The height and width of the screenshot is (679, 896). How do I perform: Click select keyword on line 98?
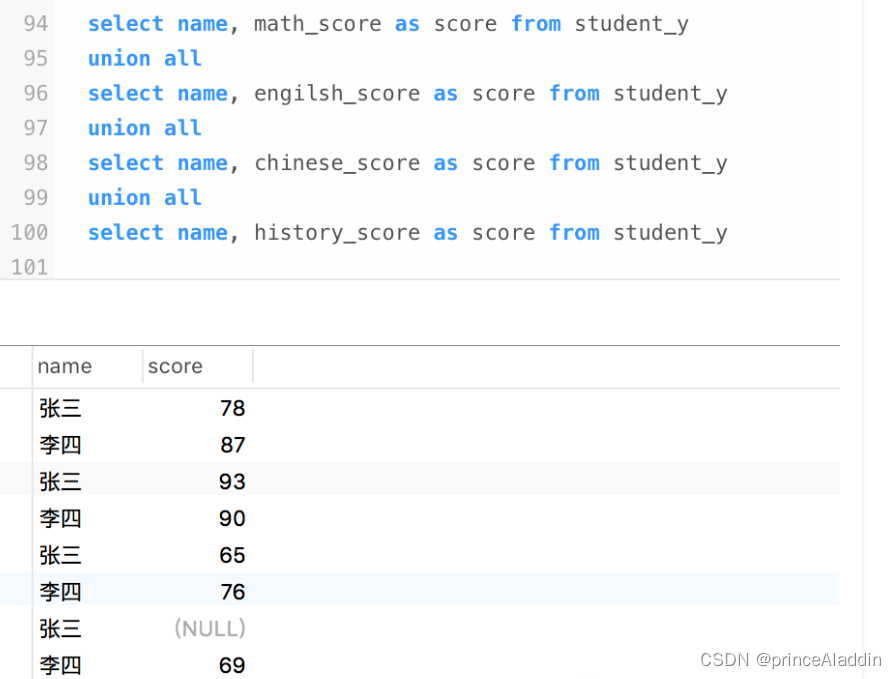point(126,163)
